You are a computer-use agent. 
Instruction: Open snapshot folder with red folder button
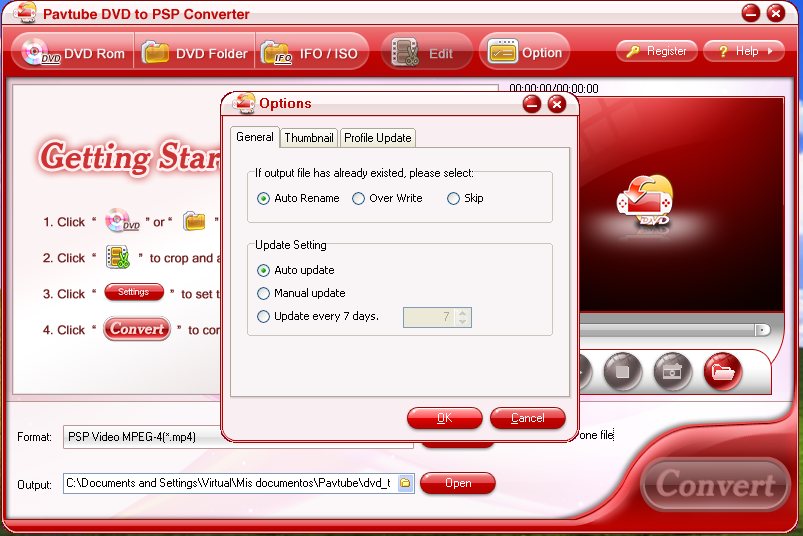(723, 372)
